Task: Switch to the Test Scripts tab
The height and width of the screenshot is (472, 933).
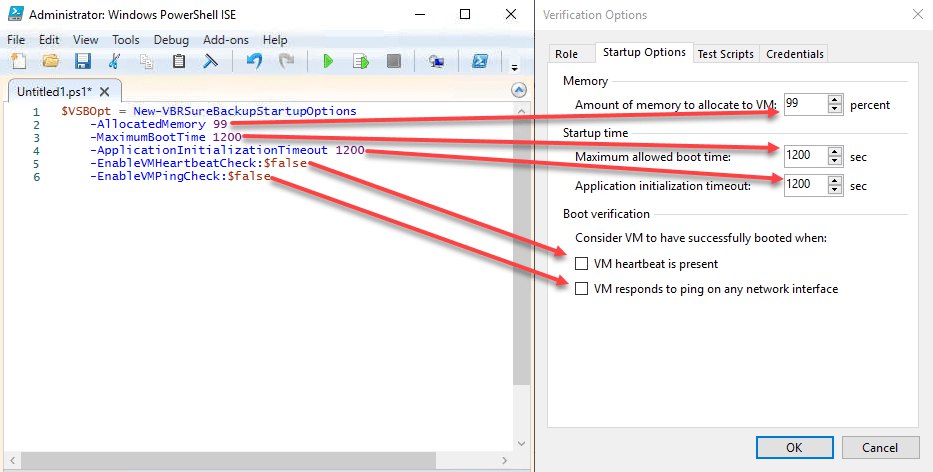Action: (725, 54)
